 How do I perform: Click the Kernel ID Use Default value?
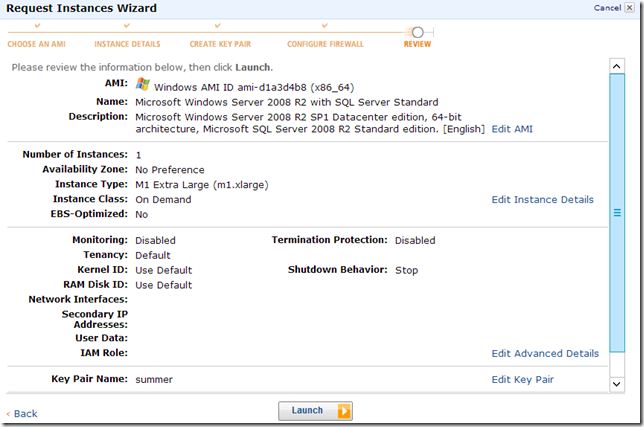(163, 270)
